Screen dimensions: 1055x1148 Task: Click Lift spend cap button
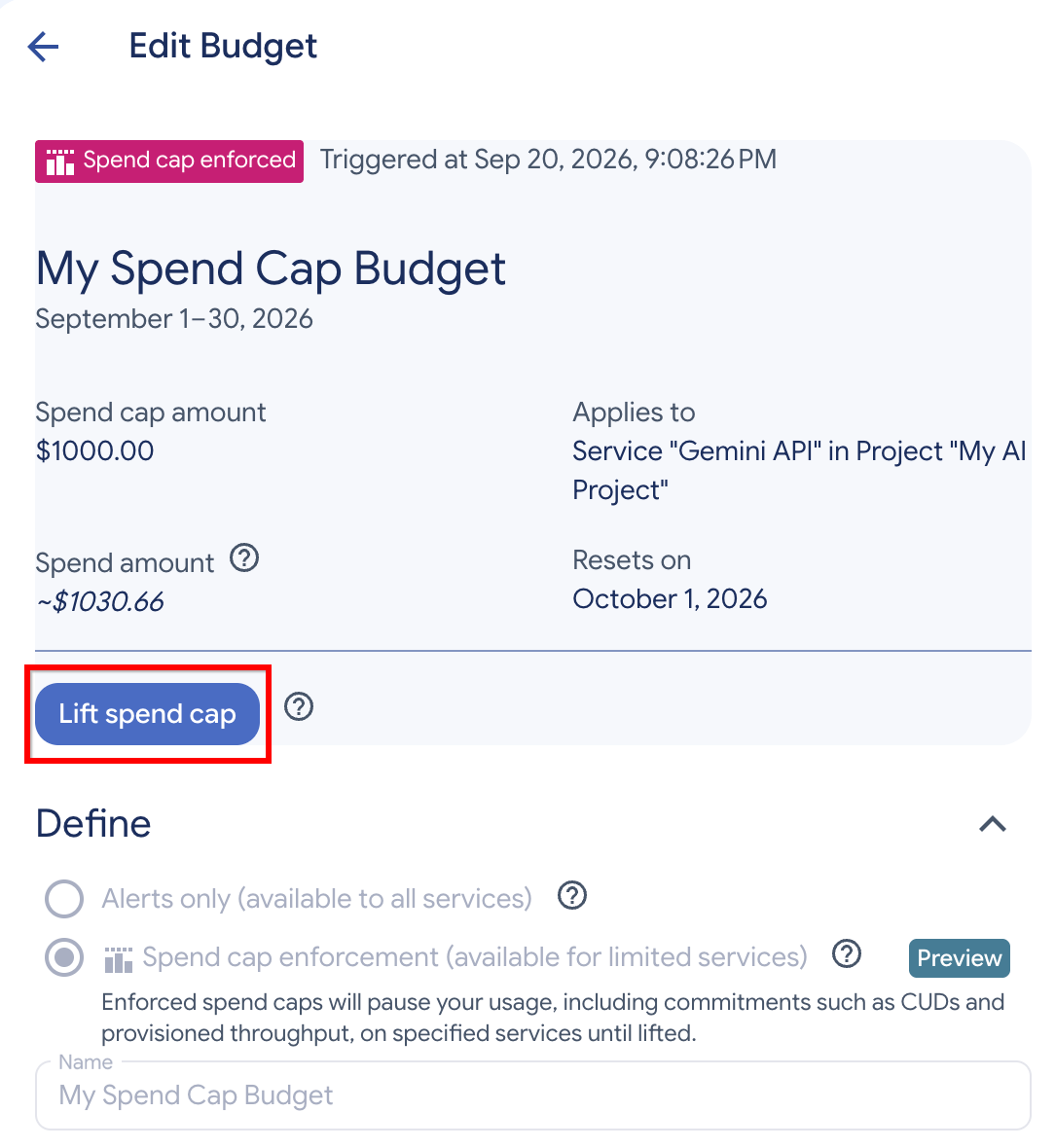point(147,714)
